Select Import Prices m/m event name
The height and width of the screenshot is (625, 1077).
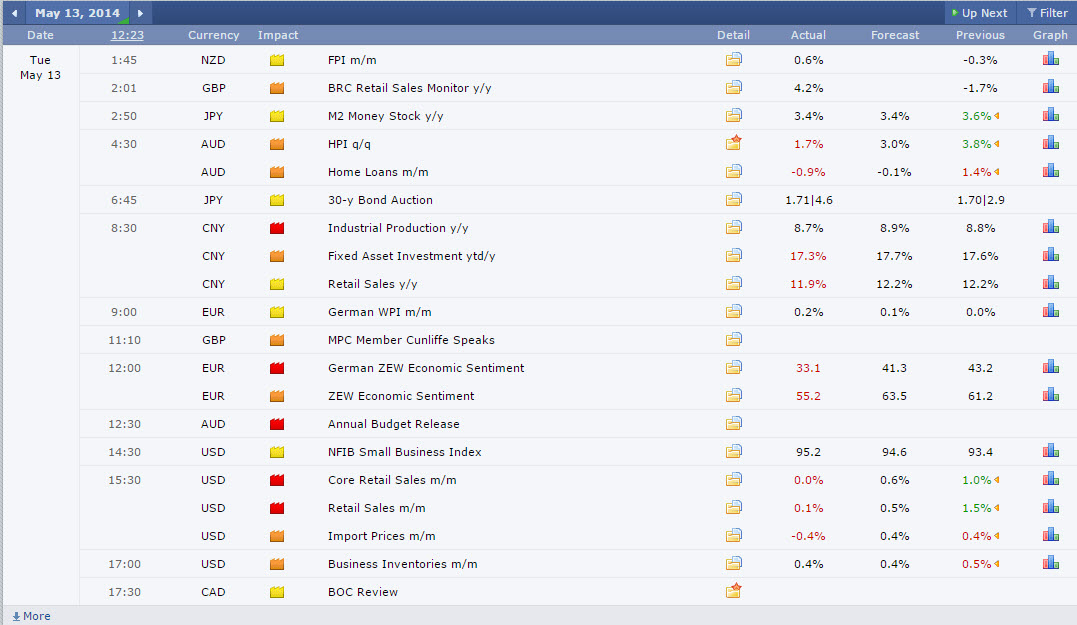(x=381, y=536)
